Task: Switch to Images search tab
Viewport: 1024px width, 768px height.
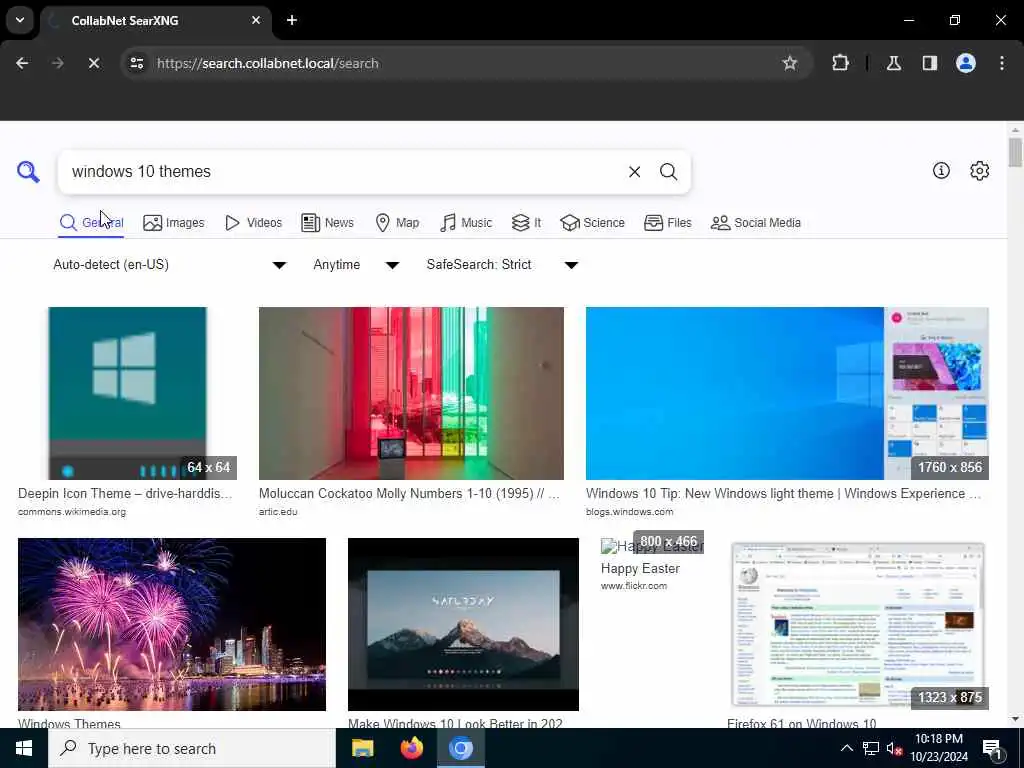Action: coord(174,223)
